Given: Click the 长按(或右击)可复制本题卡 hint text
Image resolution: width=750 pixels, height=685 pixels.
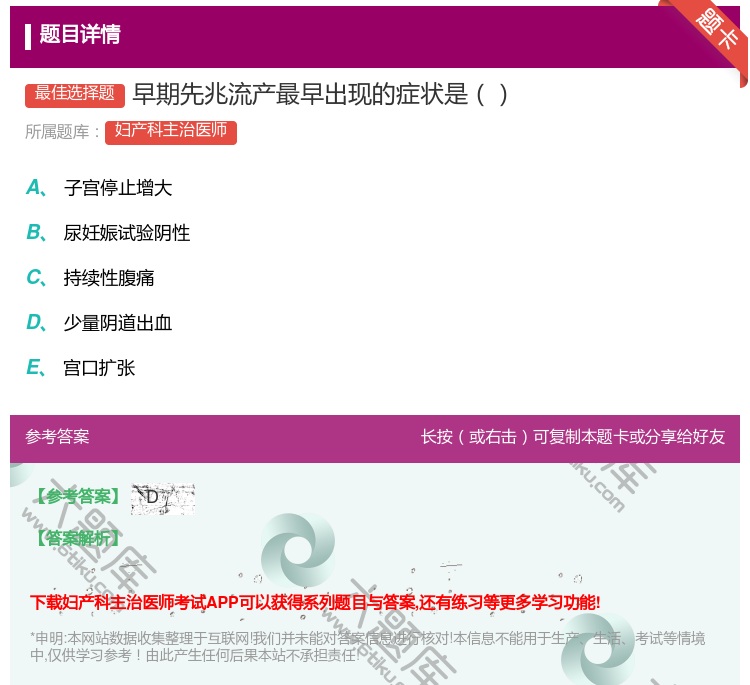Looking at the screenshot, I should 573,437.
